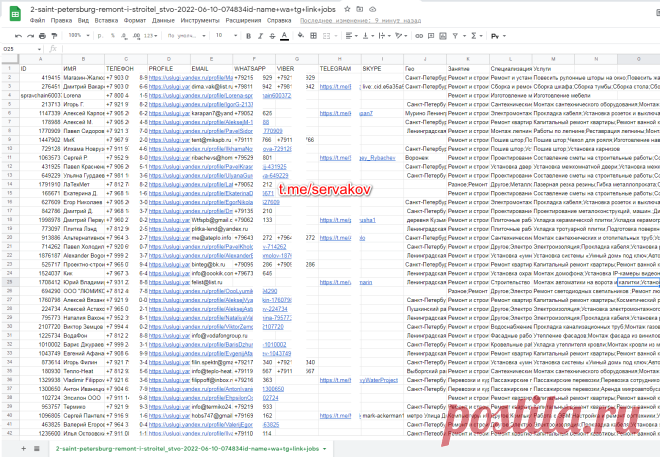Open the Вид menu

pyautogui.click(x=83, y=20)
